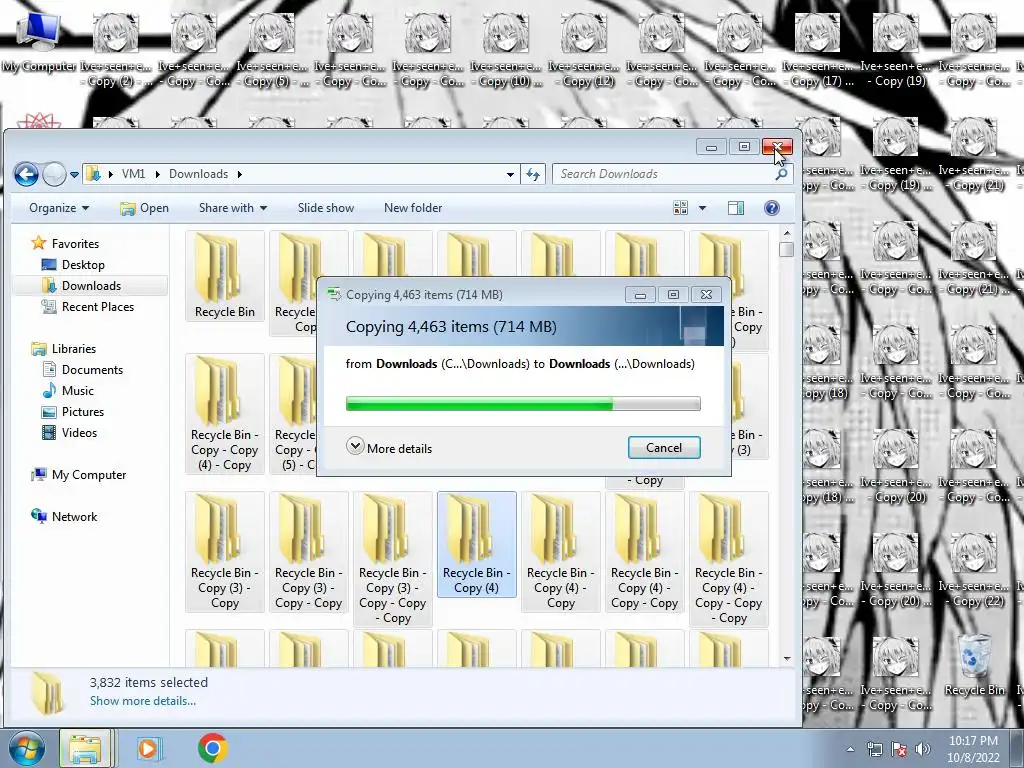Screen dimensions: 1024x768
Task: Click VM1 segment in address bar
Action: coord(133,174)
